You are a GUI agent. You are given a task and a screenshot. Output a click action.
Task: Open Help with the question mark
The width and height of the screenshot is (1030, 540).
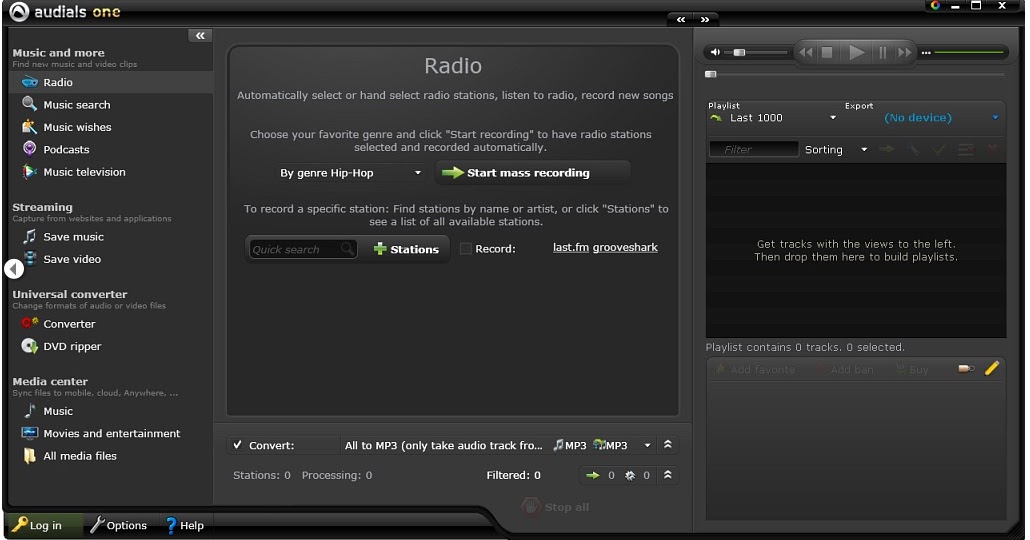click(x=184, y=525)
